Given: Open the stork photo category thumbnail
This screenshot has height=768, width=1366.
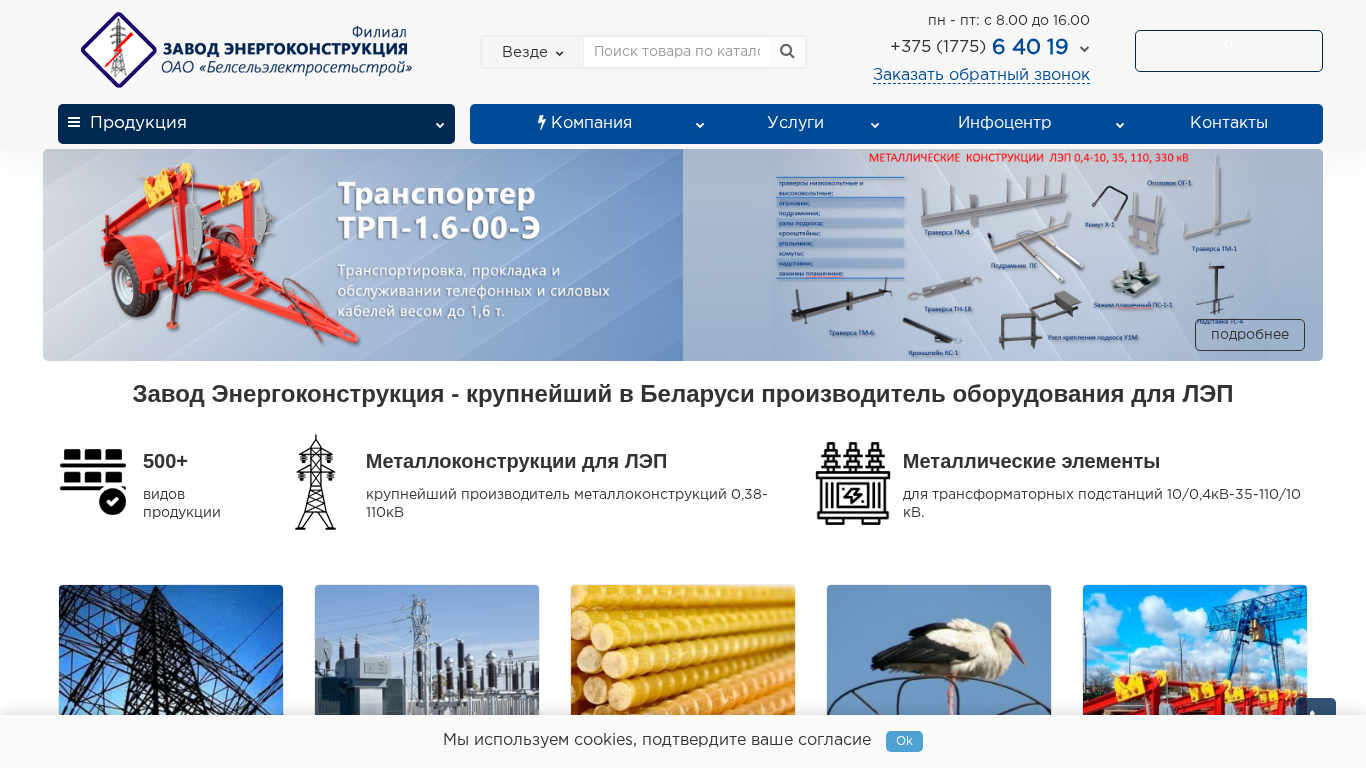Looking at the screenshot, I should tap(938, 650).
